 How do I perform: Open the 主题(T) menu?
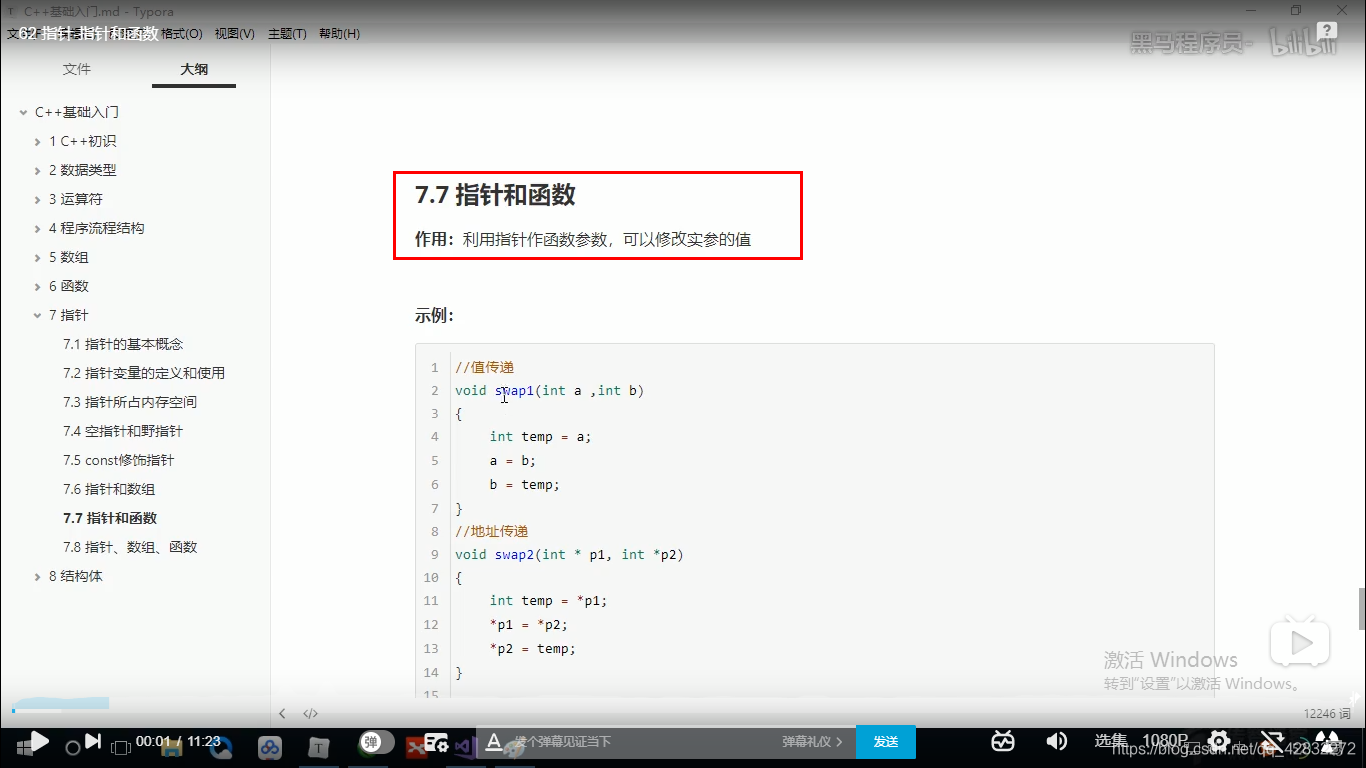[x=287, y=33]
